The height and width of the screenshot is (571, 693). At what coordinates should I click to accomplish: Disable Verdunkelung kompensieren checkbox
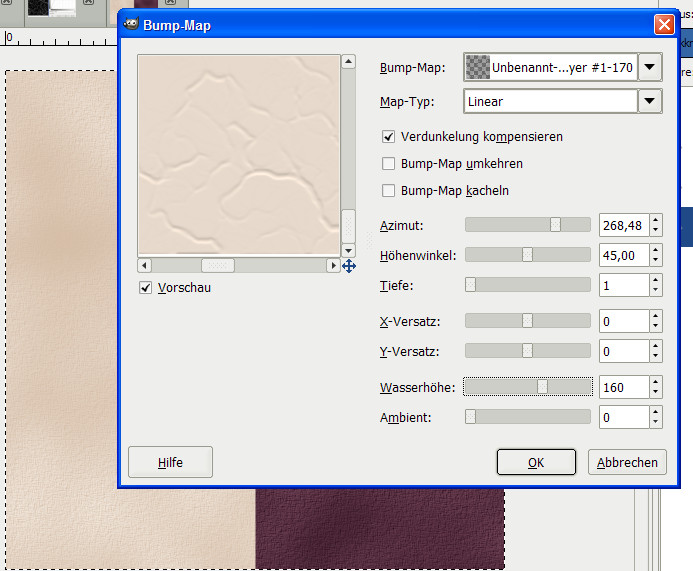(389, 136)
